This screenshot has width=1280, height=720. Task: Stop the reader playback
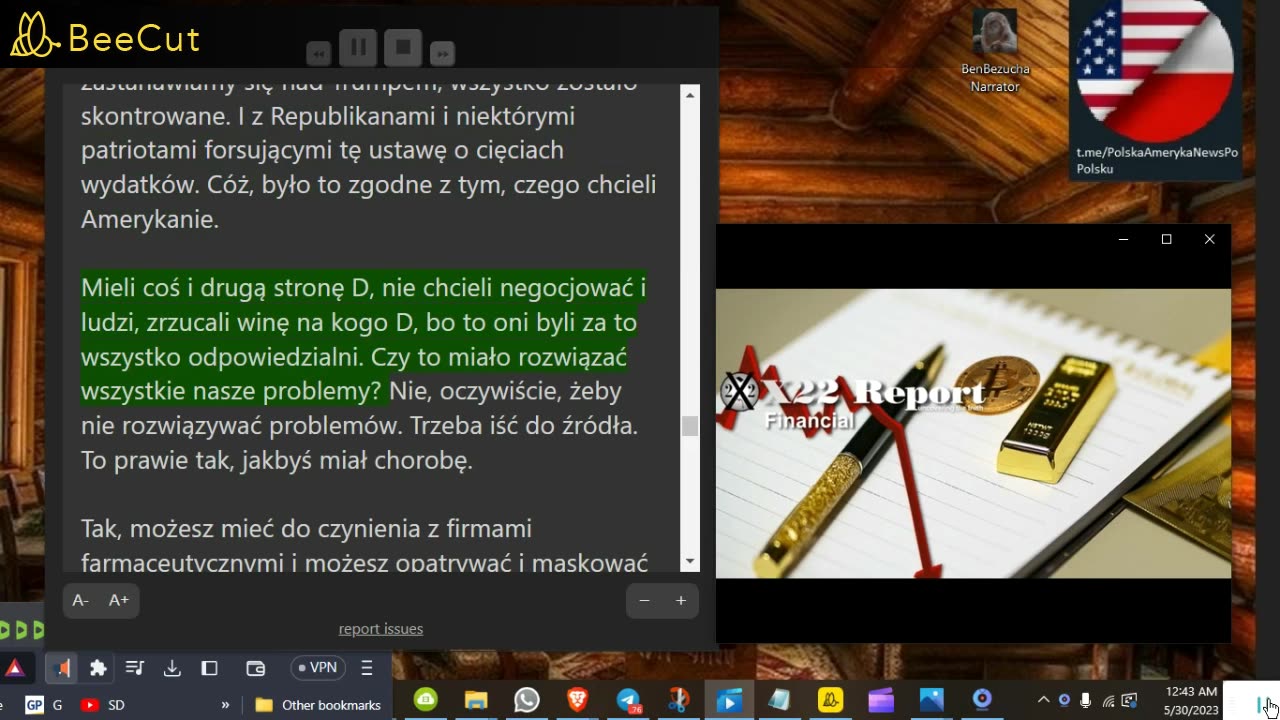[403, 47]
